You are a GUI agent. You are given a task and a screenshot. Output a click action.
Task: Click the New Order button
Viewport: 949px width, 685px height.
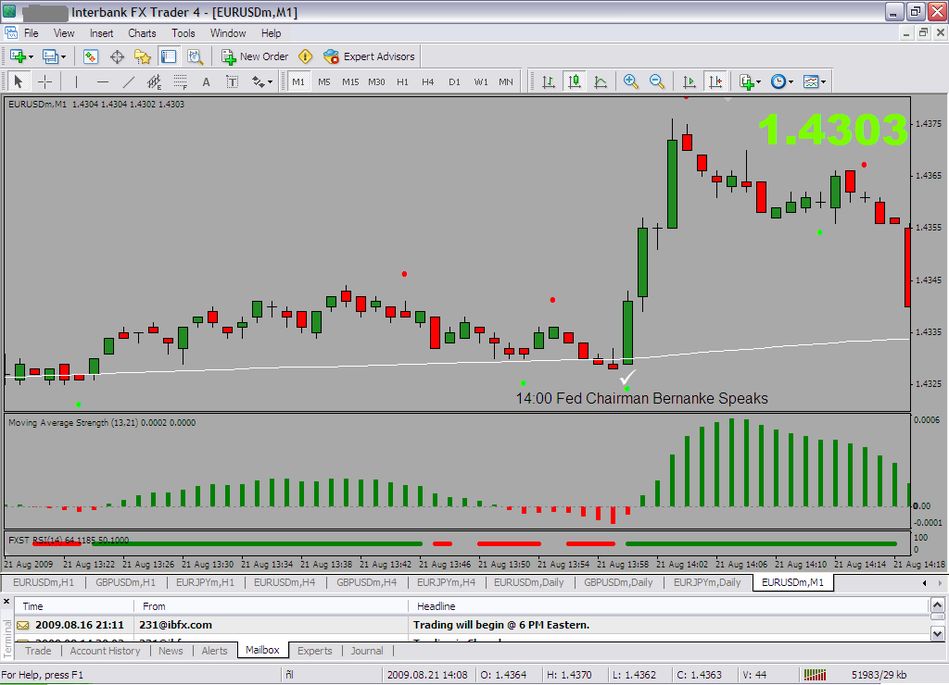coord(254,57)
